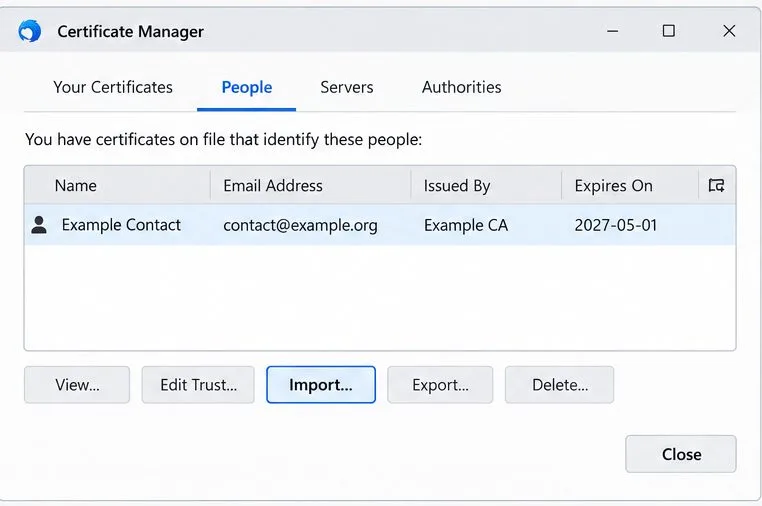Close window using the title bar X
762x506 pixels.
click(729, 31)
